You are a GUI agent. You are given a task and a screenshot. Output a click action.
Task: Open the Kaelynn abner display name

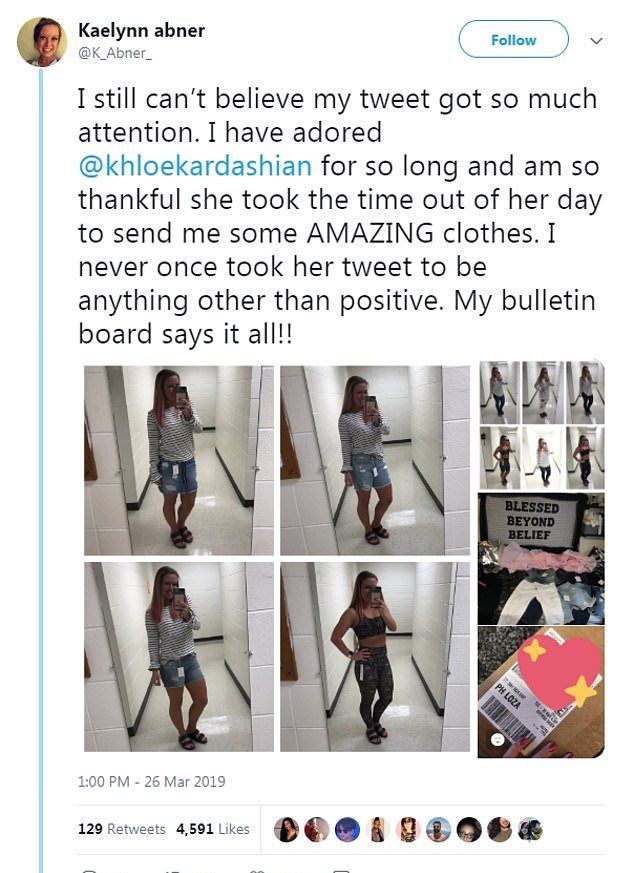tap(141, 30)
